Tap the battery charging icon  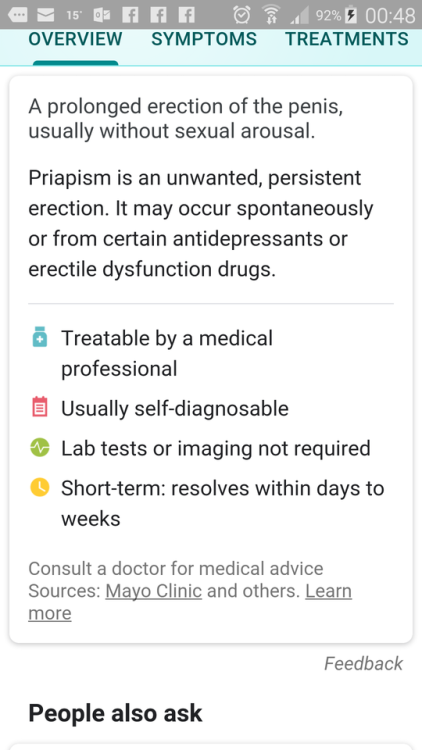pyautogui.click(x=352, y=15)
